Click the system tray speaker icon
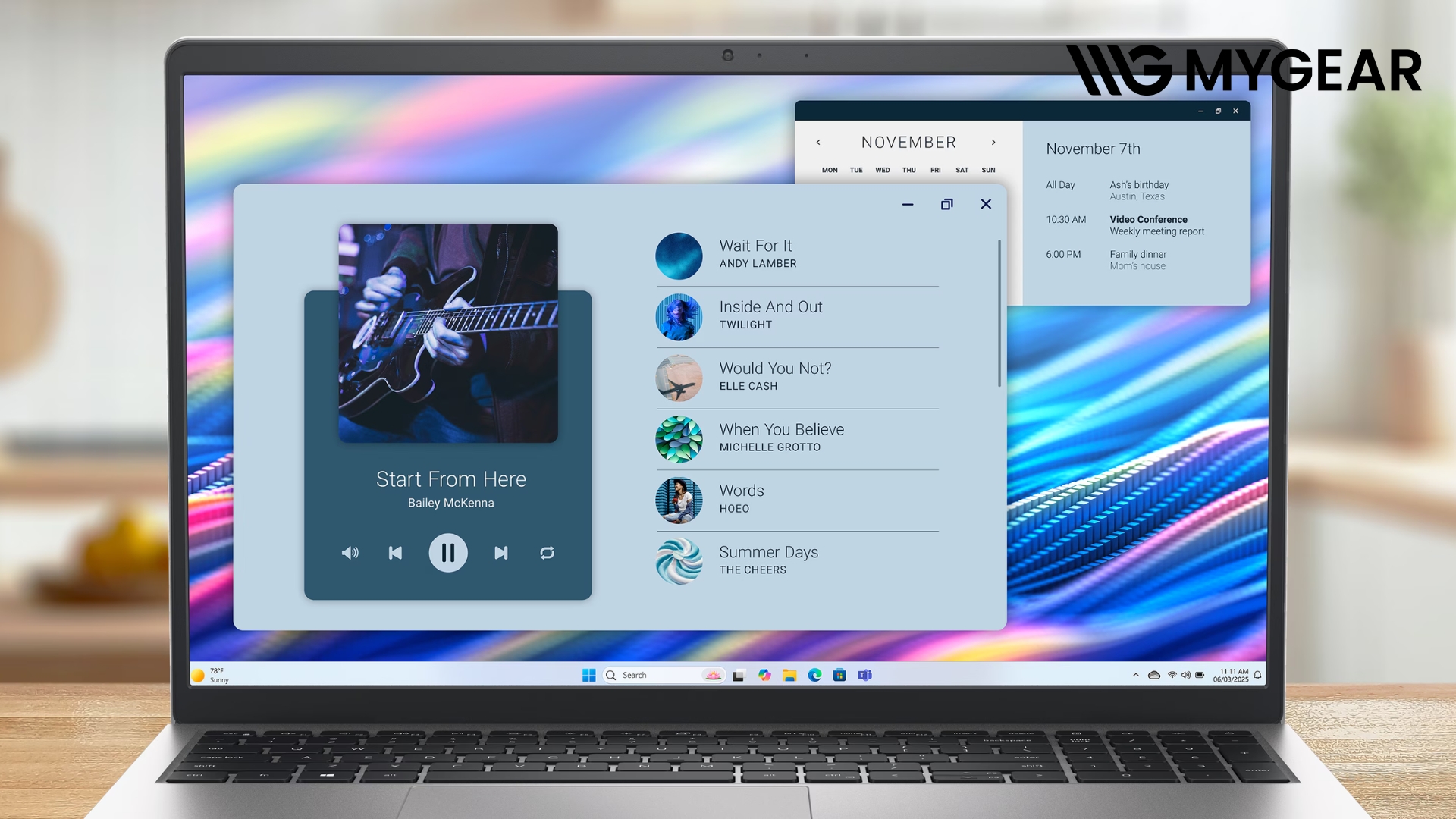 point(1186,675)
